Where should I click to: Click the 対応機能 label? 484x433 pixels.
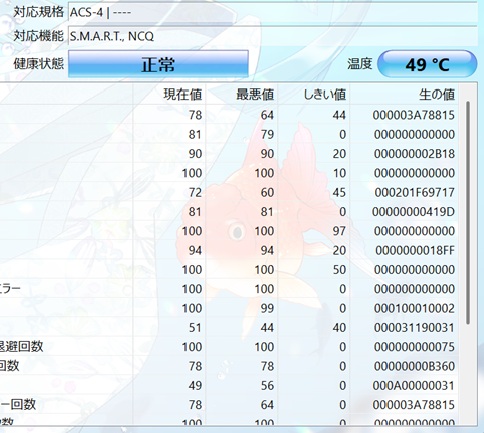point(38,36)
